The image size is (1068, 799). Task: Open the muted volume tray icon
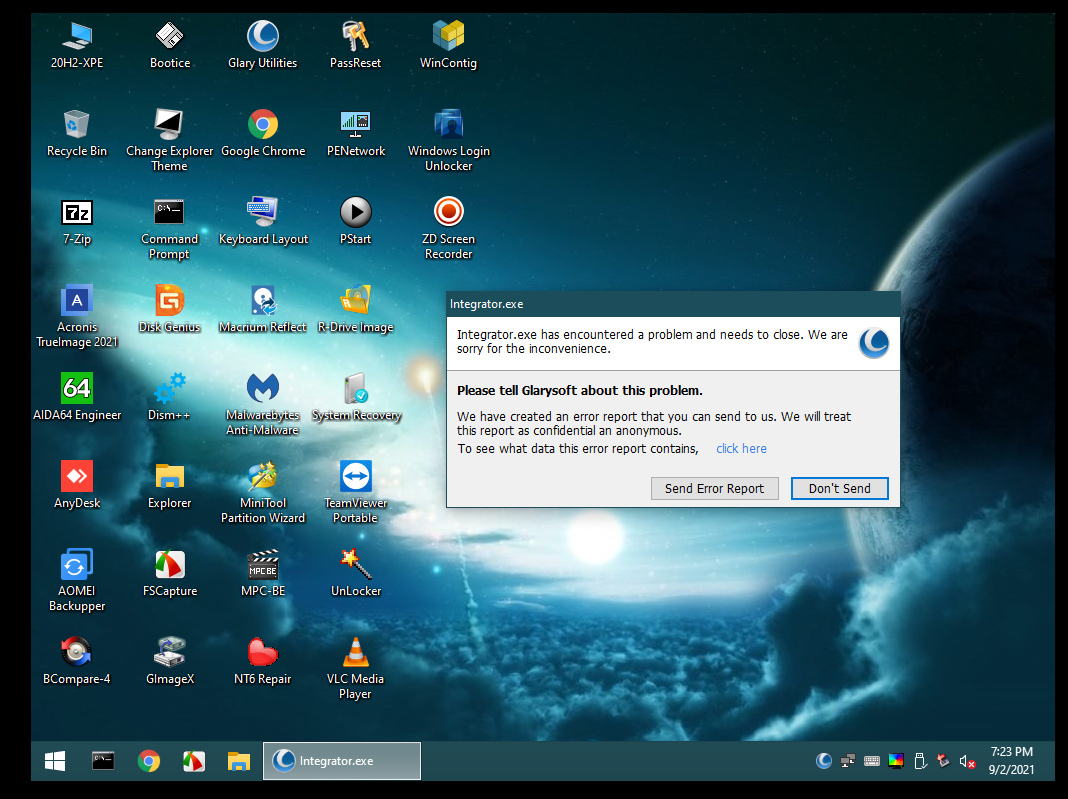click(x=967, y=762)
